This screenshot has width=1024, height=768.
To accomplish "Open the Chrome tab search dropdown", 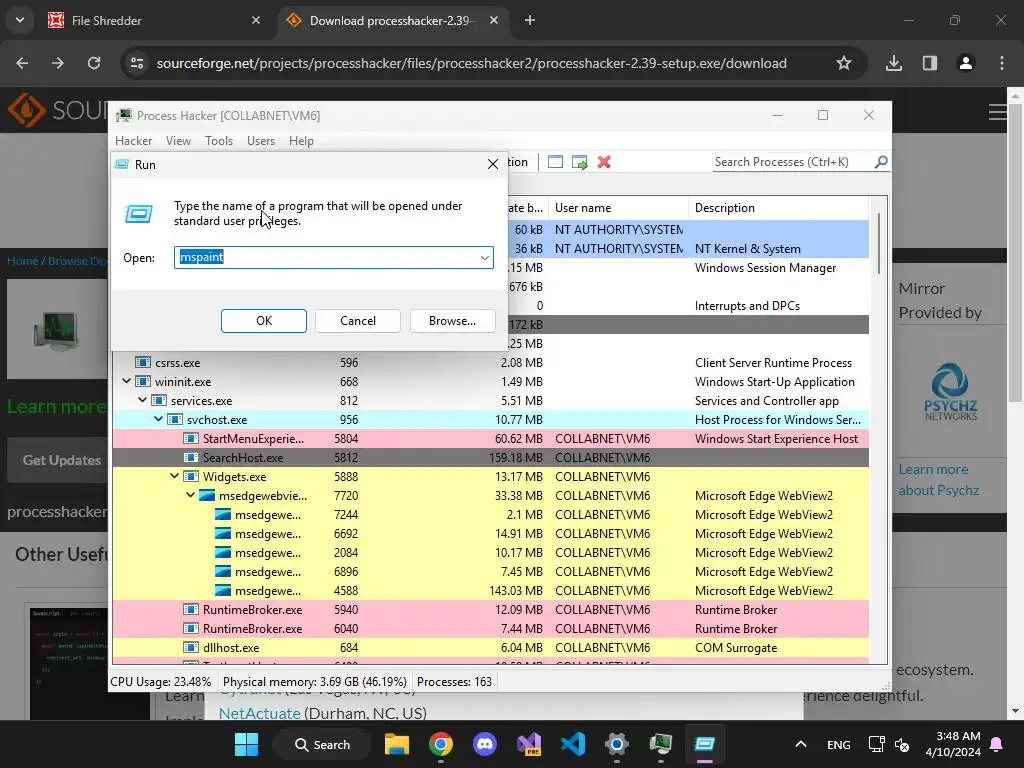I will pos(20,20).
